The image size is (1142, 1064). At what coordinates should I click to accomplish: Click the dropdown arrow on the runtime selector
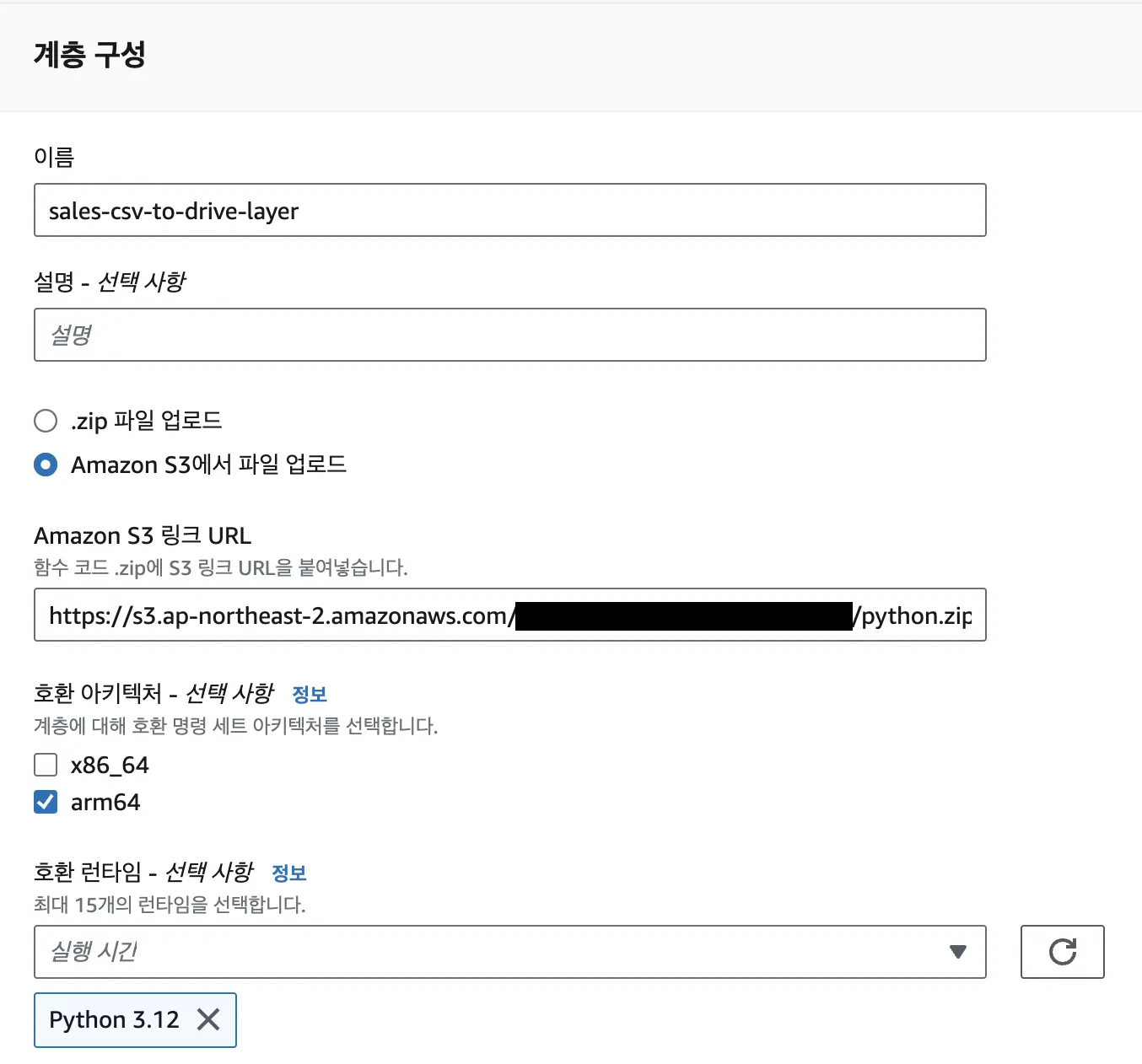coord(957,952)
